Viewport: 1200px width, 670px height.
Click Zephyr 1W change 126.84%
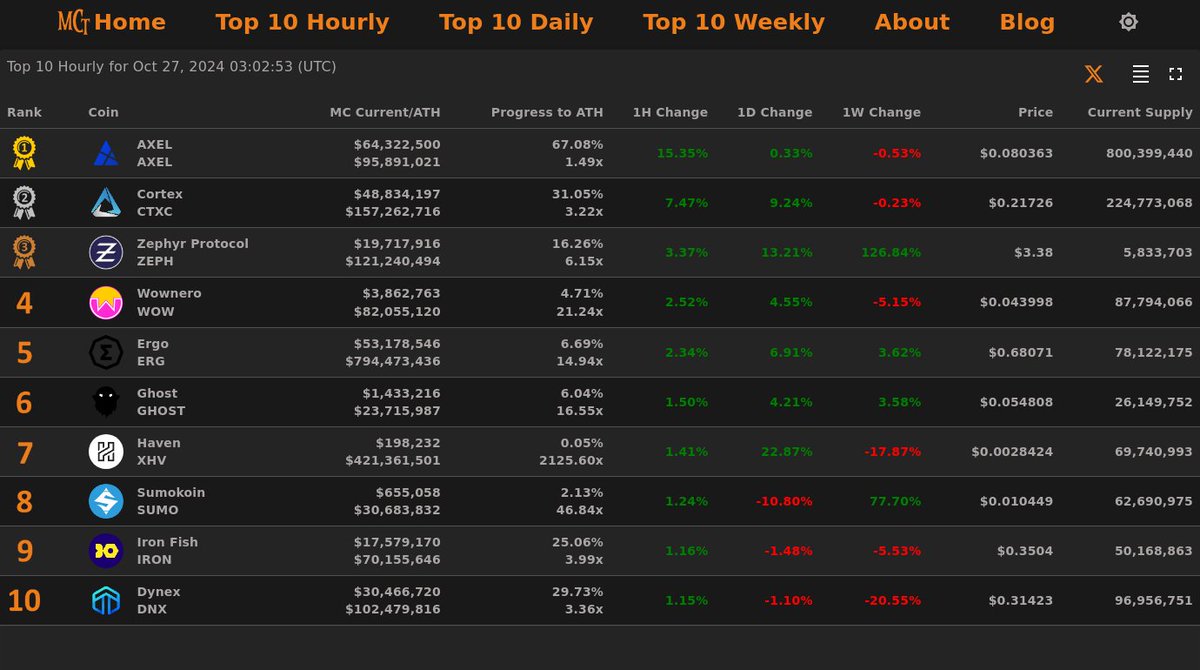coord(891,252)
